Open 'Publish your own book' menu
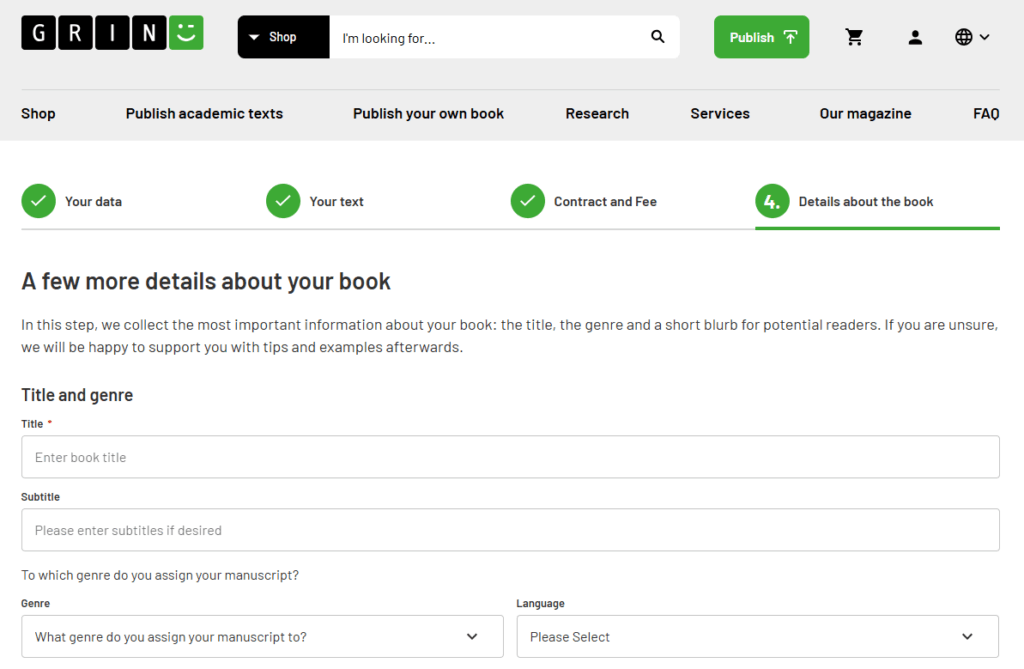Screen dimensions: 1024x669 pyautogui.click(x=428, y=114)
